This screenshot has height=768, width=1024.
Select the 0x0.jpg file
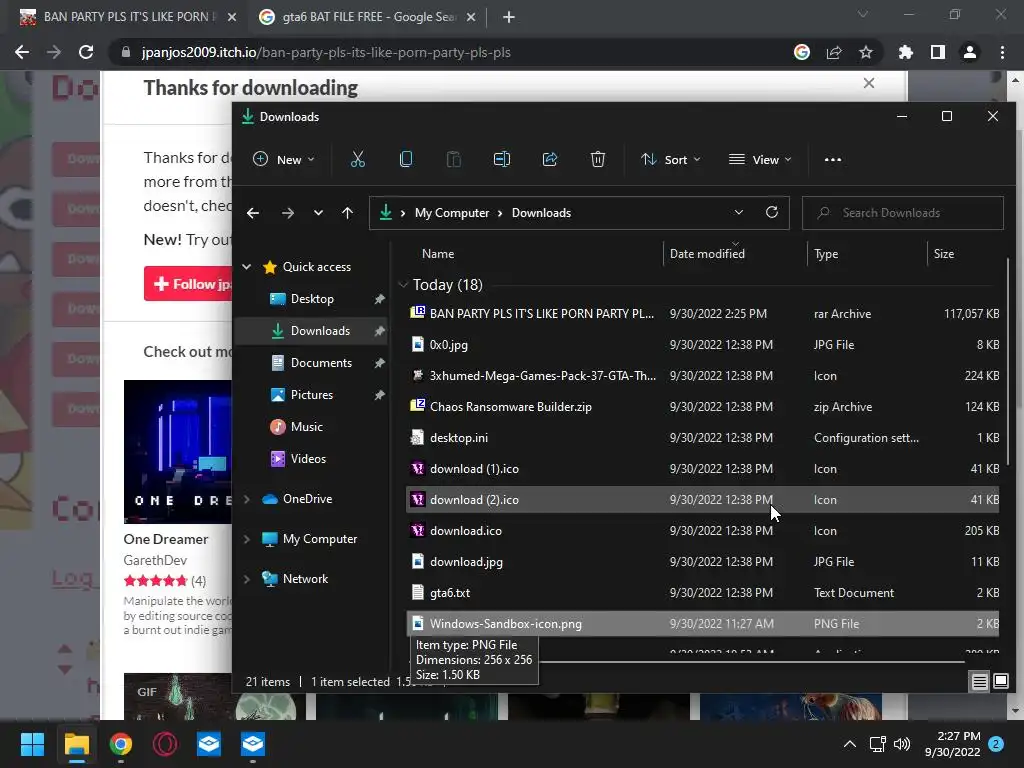click(703, 345)
